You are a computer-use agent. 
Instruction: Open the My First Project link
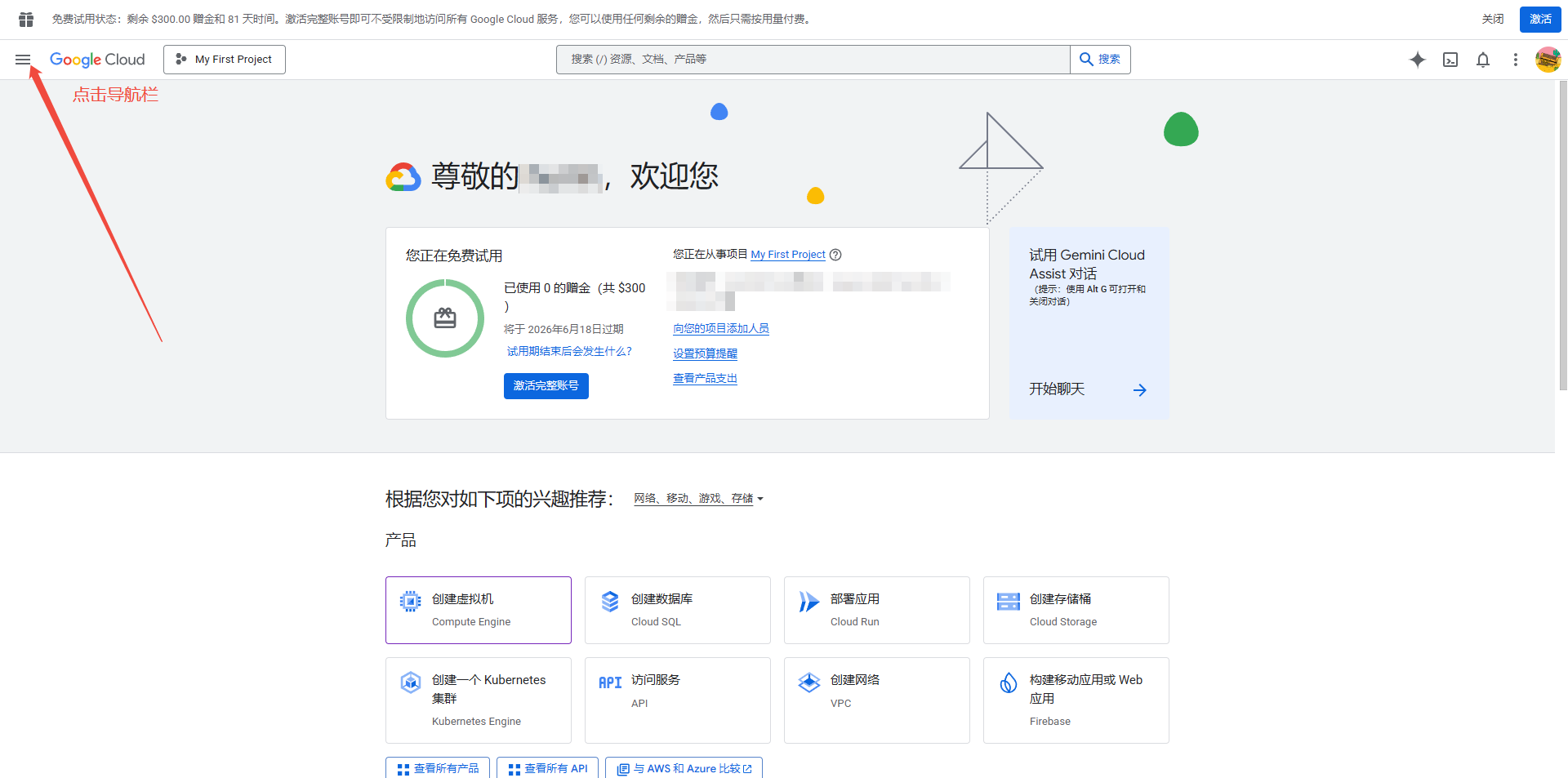[788, 255]
